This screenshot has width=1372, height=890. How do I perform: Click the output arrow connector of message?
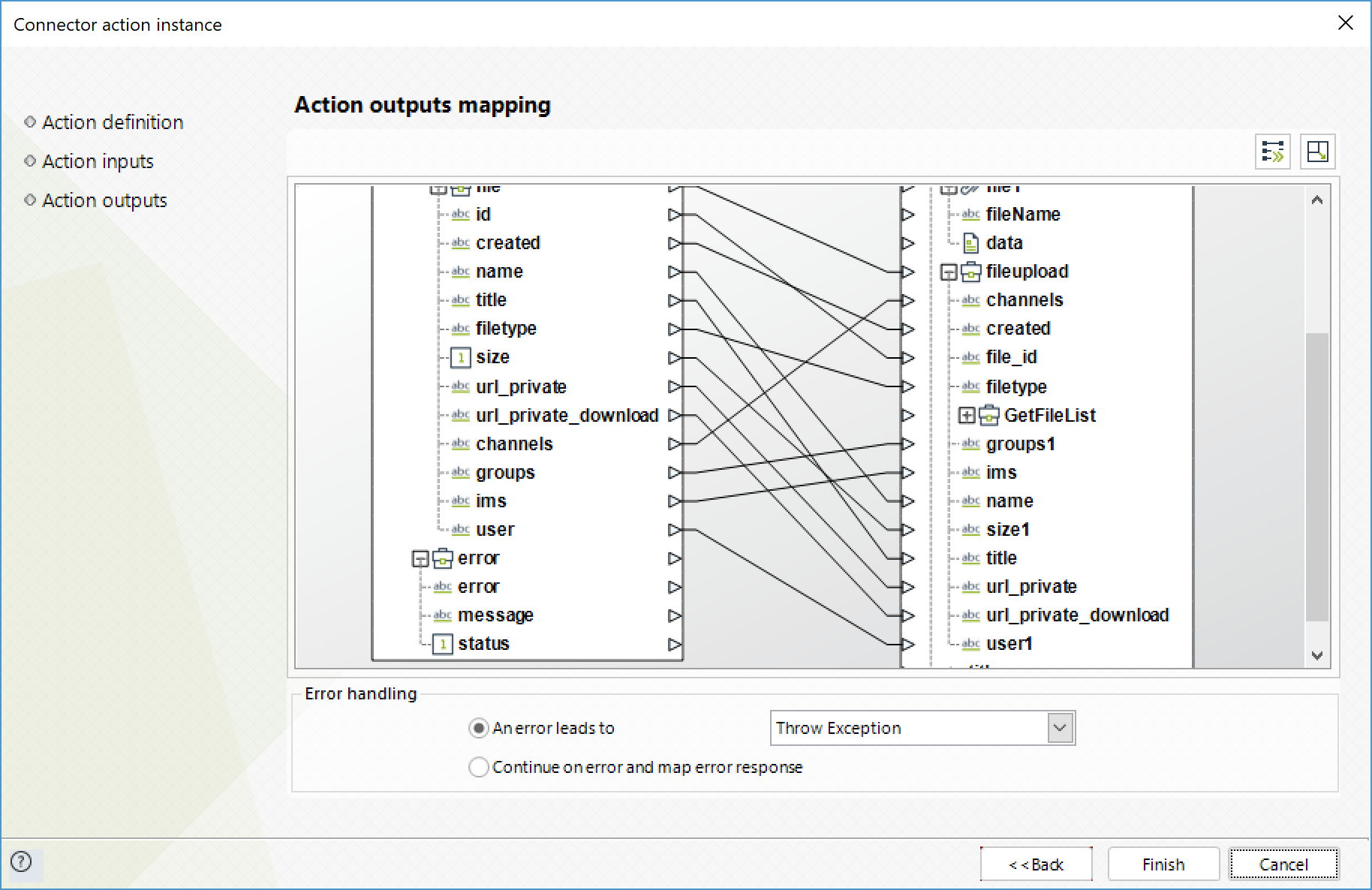pyautogui.click(x=674, y=615)
